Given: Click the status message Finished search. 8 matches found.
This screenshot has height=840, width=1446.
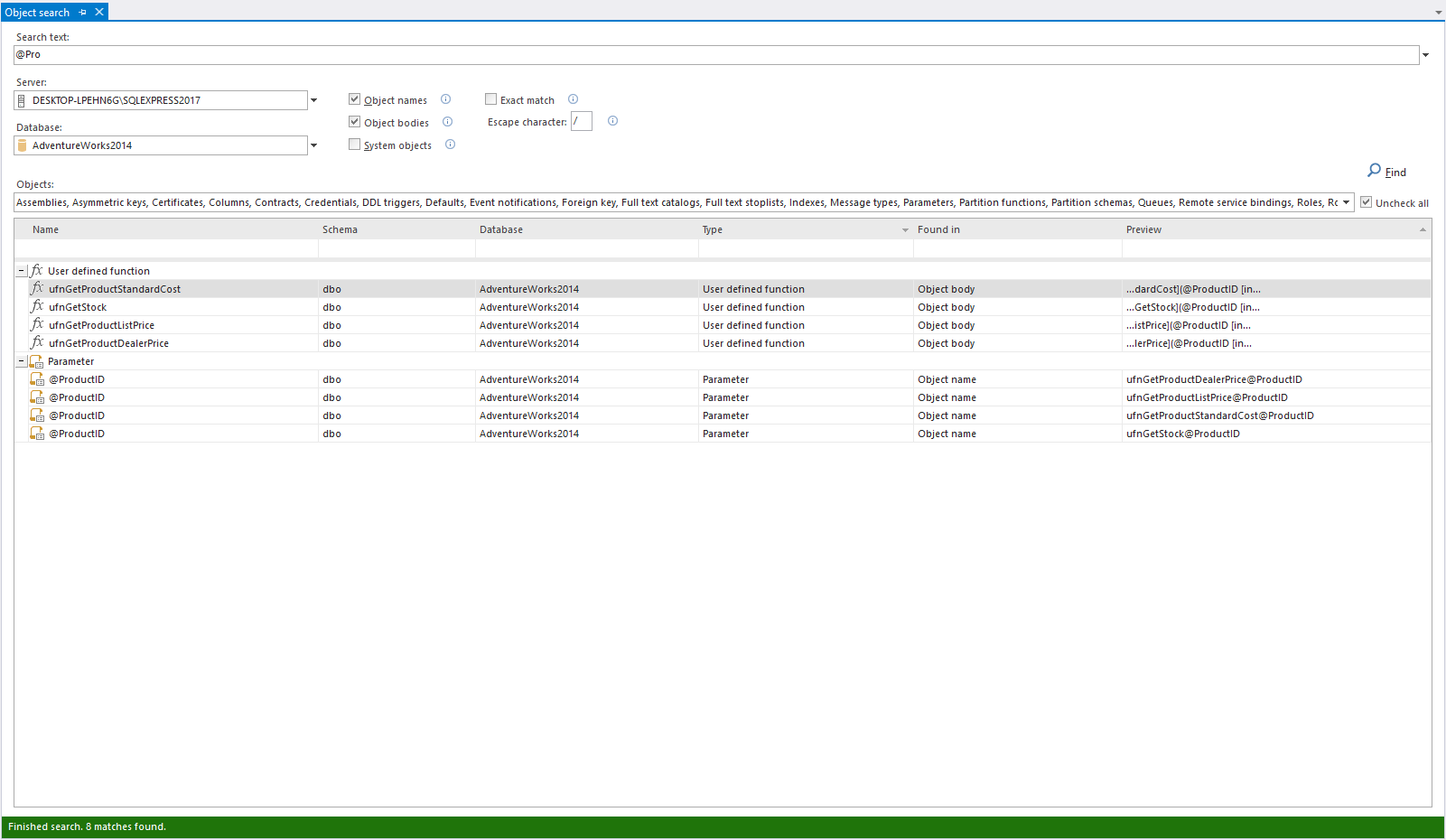Looking at the screenshot, I should pyautogui.click(x=87, y=826).
